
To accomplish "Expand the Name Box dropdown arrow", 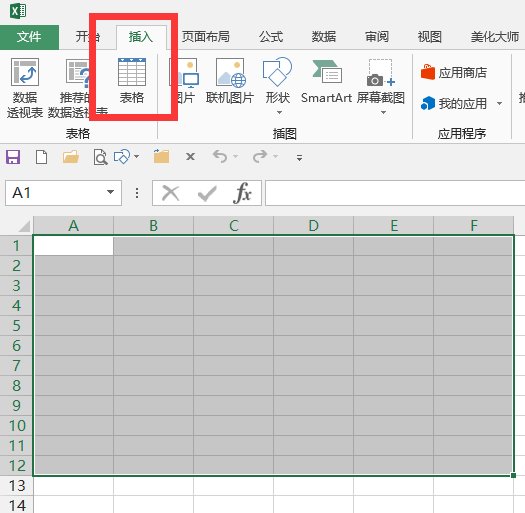I will [110, 193].
